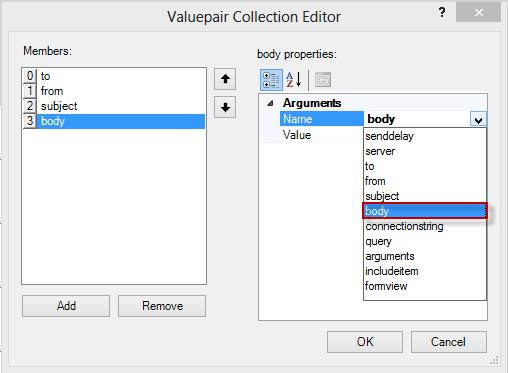508x373 pixels.
Task: Click the help question mark icon
Action: click(442, 13)
